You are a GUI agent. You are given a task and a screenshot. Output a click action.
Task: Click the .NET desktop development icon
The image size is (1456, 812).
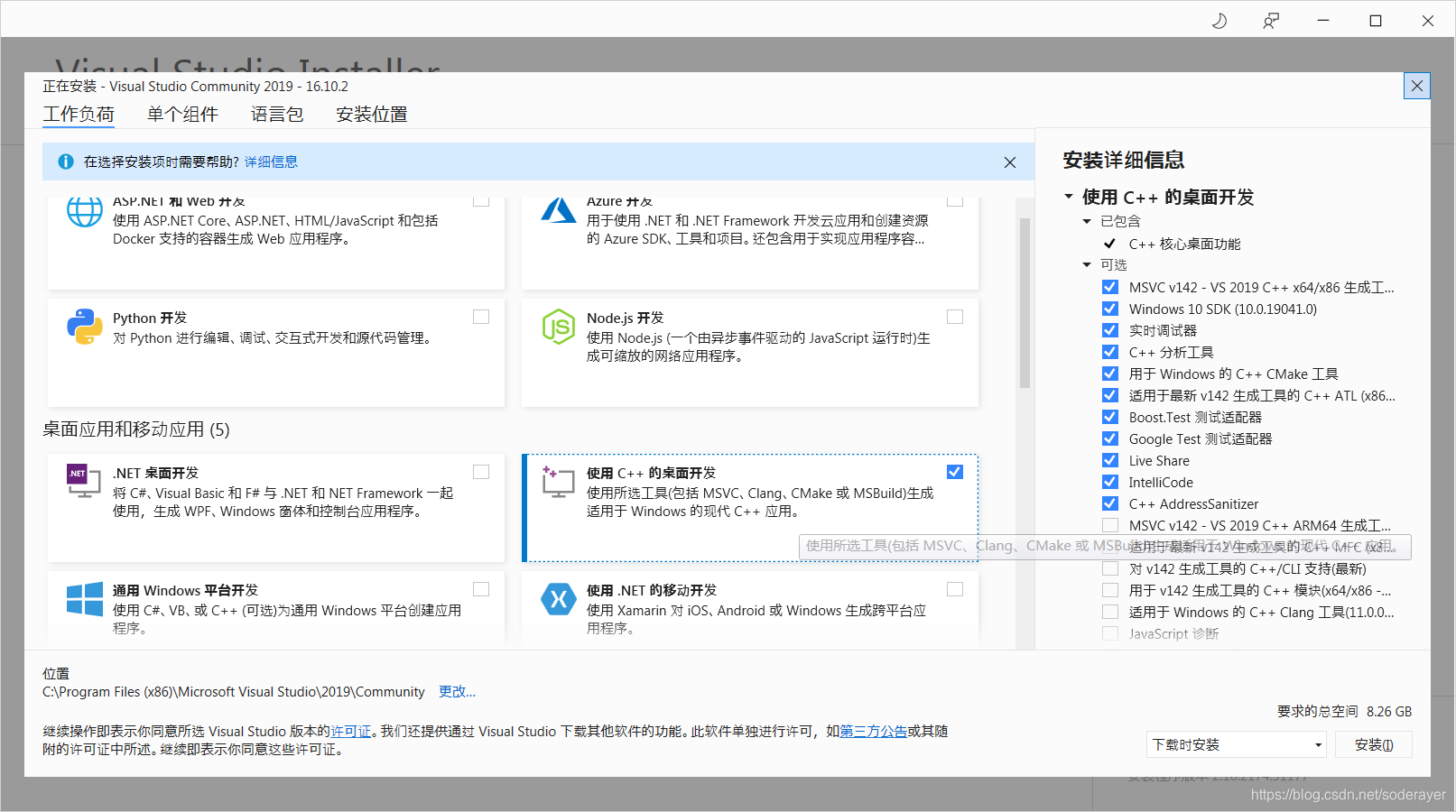click(84, 481)
